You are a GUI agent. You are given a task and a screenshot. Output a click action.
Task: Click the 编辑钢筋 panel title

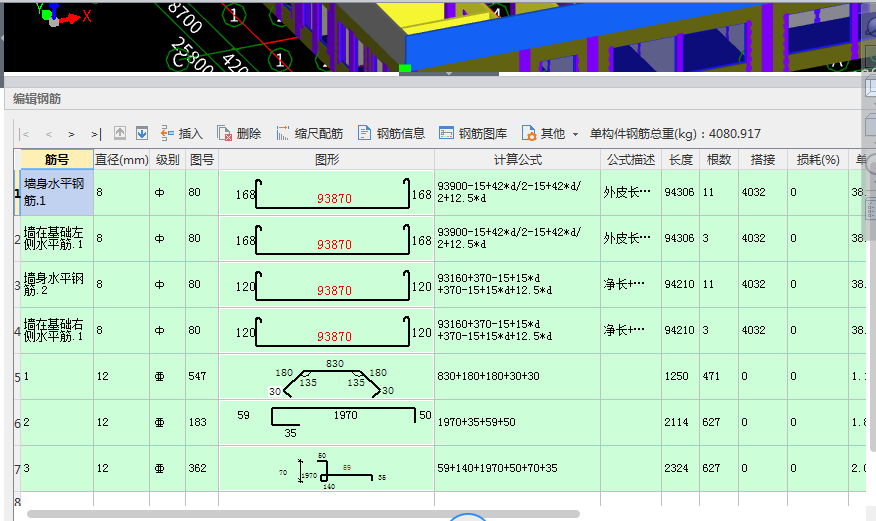coord(37,99)
